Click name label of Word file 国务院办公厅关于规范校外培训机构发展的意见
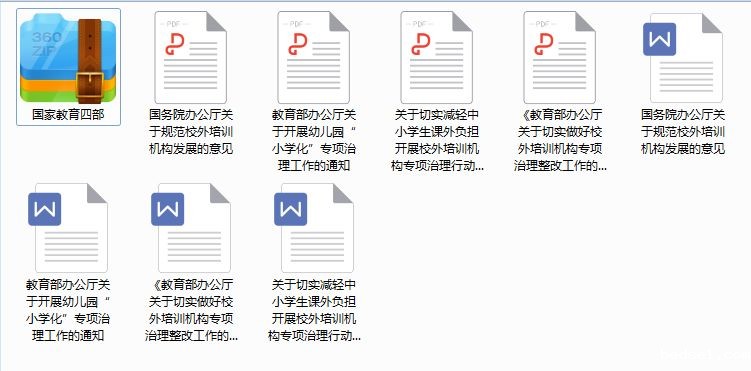The height and width of the screenshot is (371, 751). (683, 132)
